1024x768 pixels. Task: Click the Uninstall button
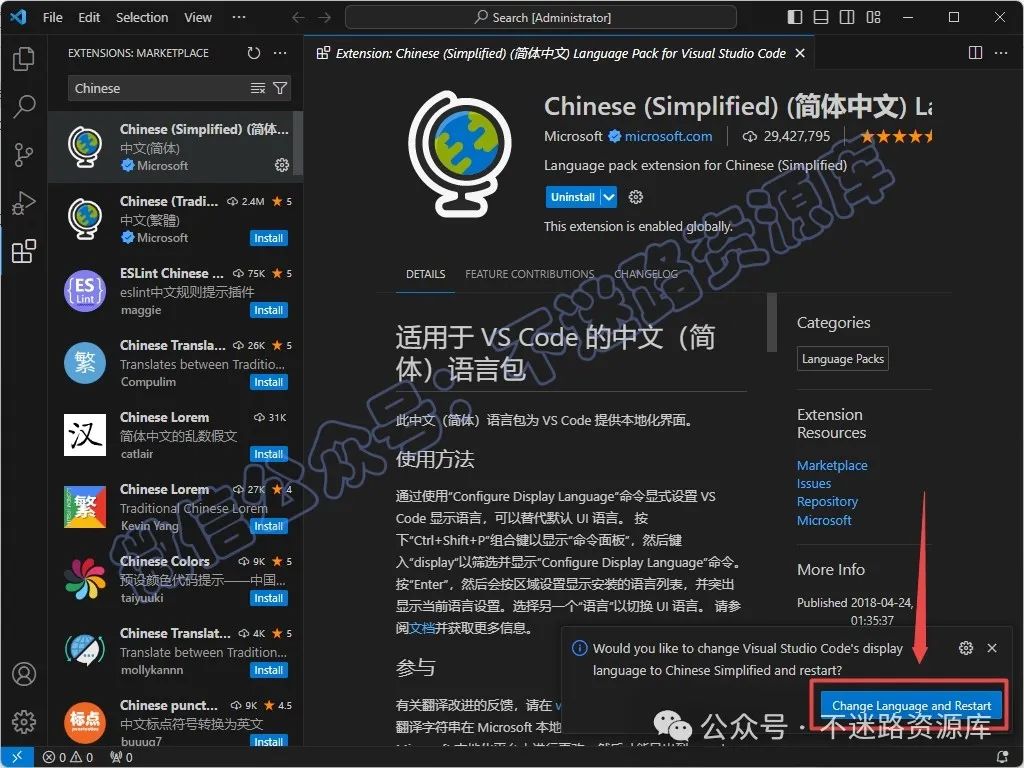pyautogui.click(x=573, y=197)
